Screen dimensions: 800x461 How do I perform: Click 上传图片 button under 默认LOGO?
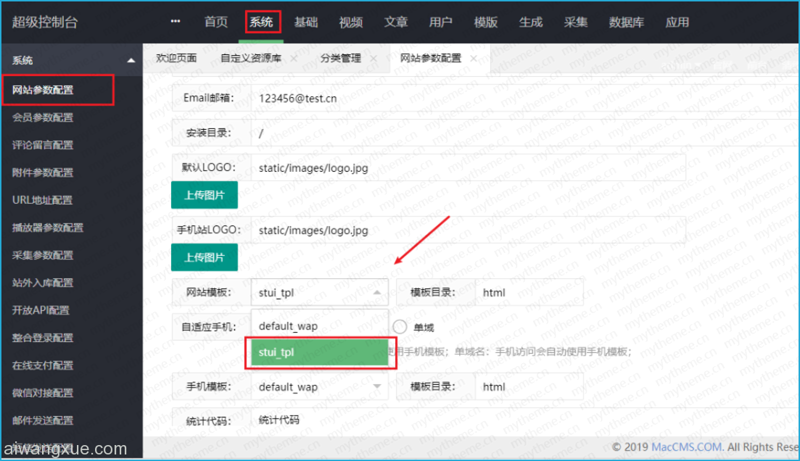[204, 195]
